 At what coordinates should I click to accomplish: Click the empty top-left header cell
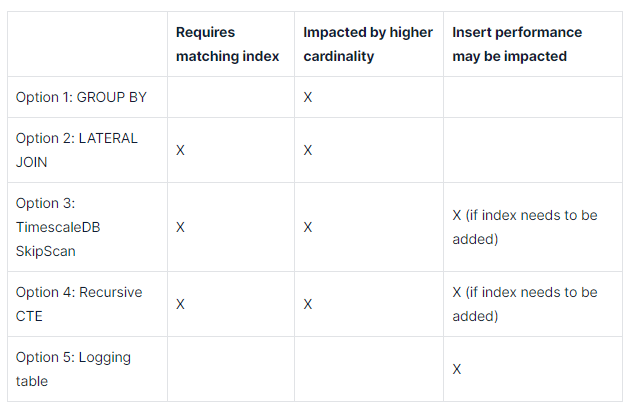click(87, 44)
